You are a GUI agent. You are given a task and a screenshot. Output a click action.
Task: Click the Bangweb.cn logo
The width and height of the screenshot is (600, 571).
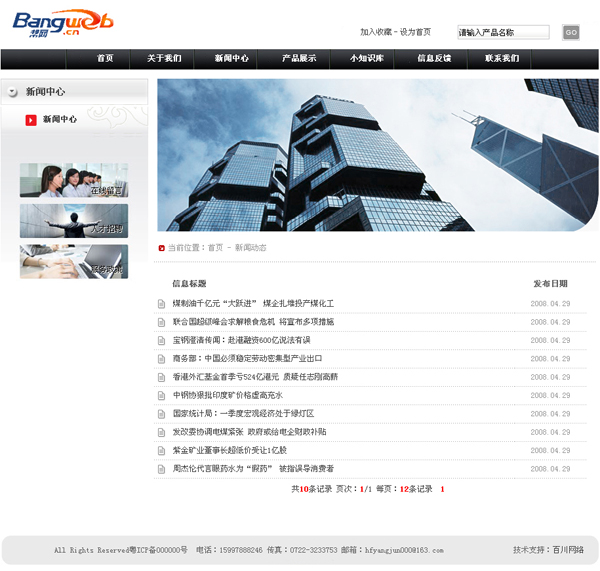point(64,23)
